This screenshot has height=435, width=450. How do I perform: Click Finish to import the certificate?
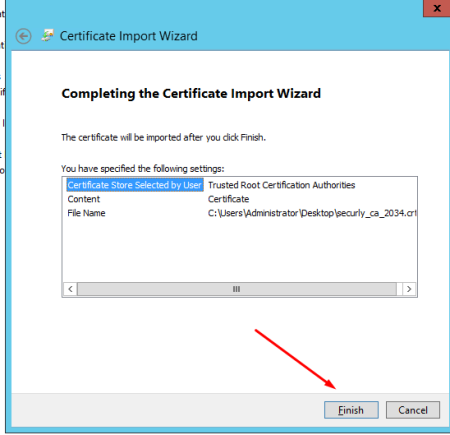coord(351,410)
